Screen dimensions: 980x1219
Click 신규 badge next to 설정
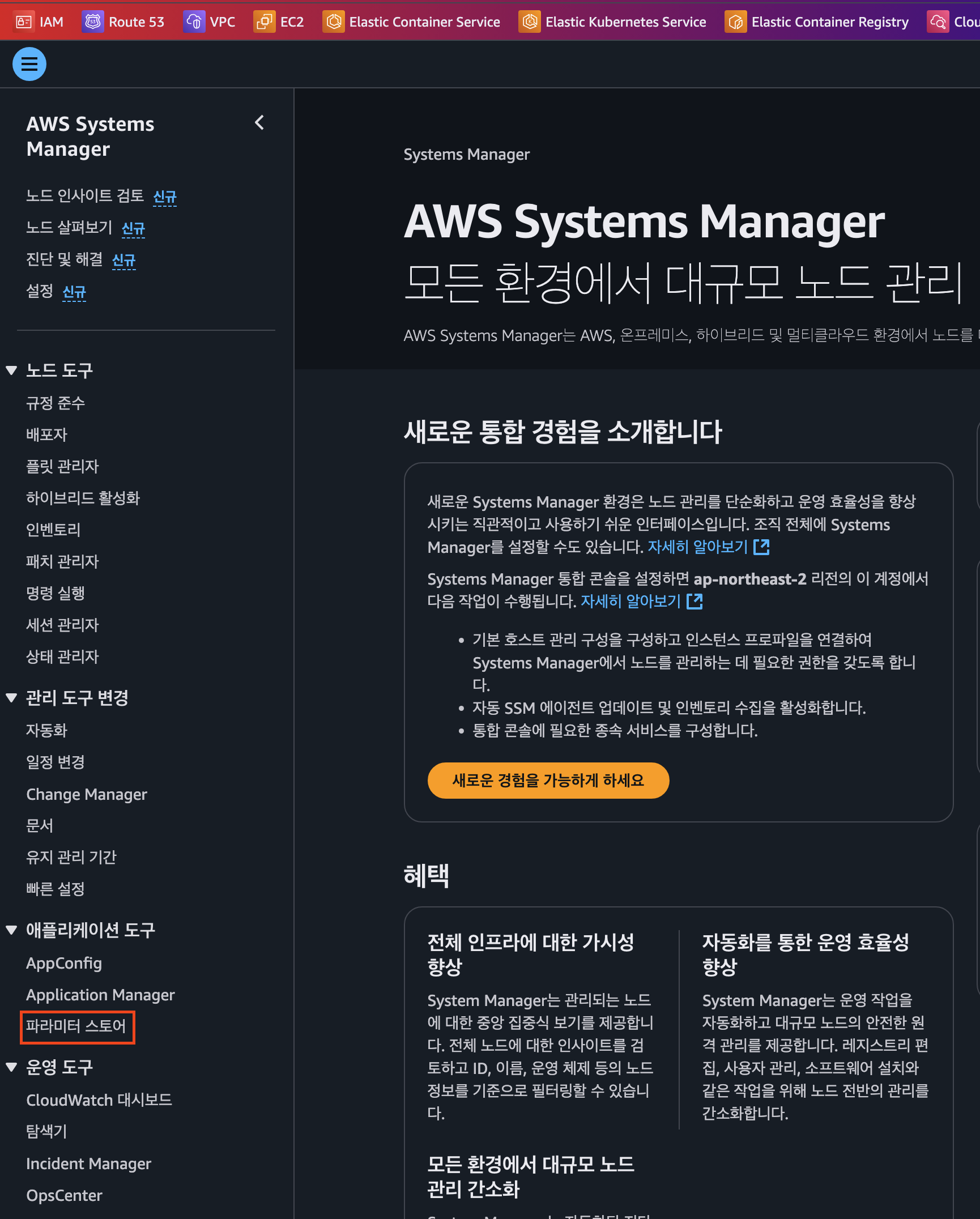point(74,292)
